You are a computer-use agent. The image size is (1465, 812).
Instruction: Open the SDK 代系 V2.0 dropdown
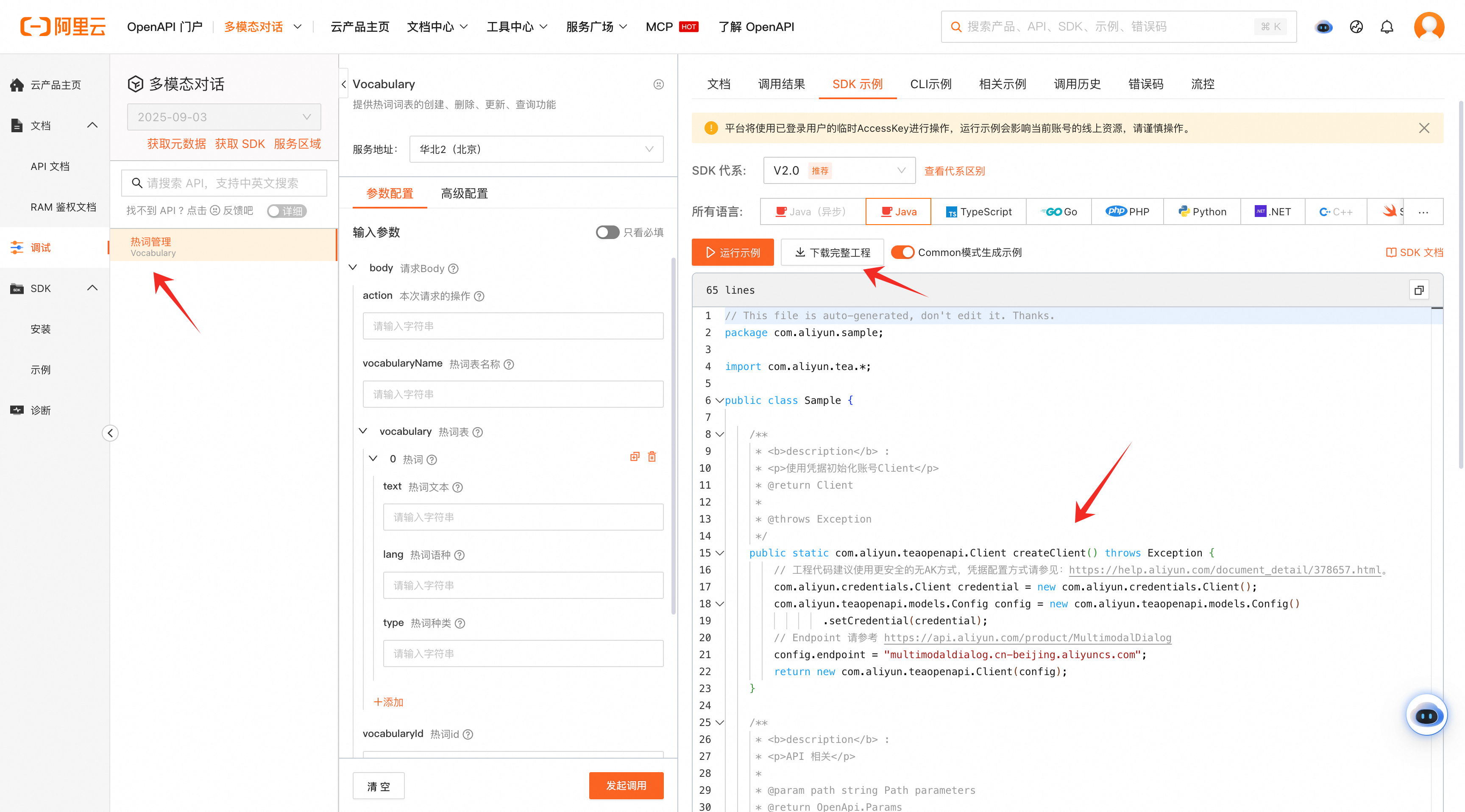point(839,171)
